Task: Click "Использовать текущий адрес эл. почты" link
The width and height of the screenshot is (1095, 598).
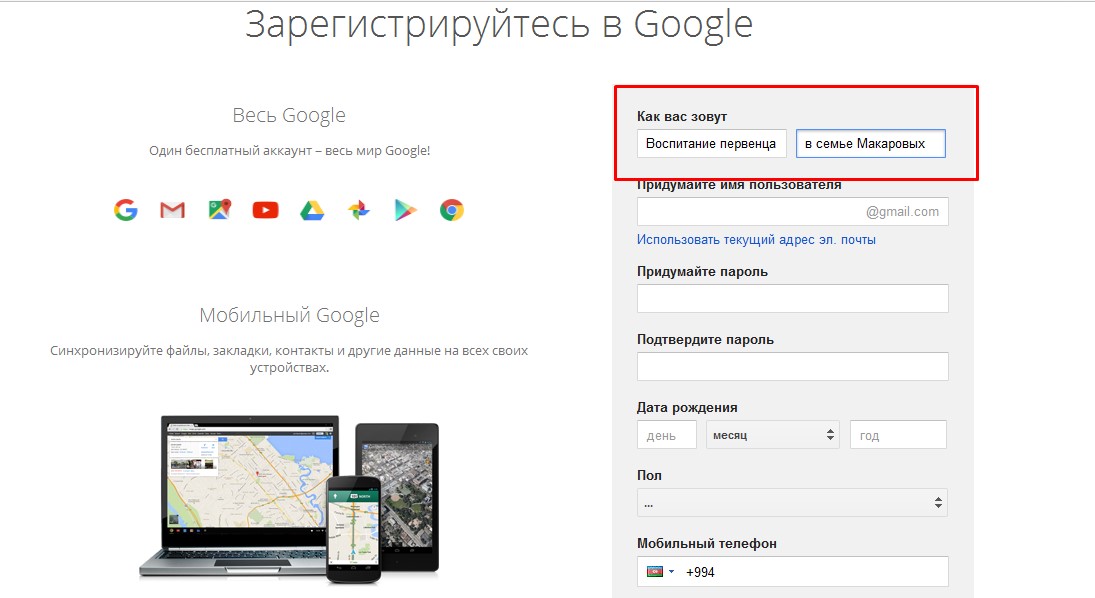Action: (x=756, y=240)
